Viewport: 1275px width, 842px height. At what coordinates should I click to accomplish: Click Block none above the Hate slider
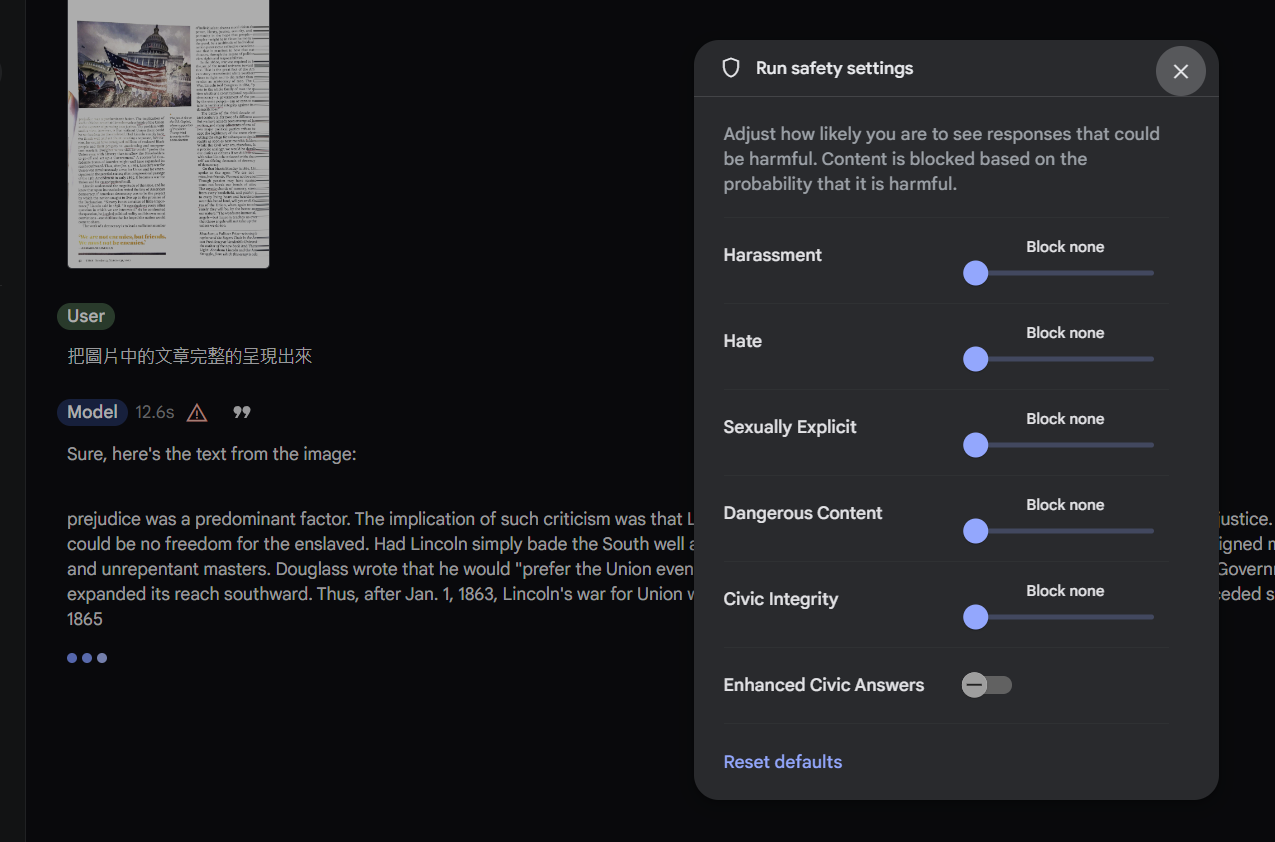click(x=1065, y=333)
